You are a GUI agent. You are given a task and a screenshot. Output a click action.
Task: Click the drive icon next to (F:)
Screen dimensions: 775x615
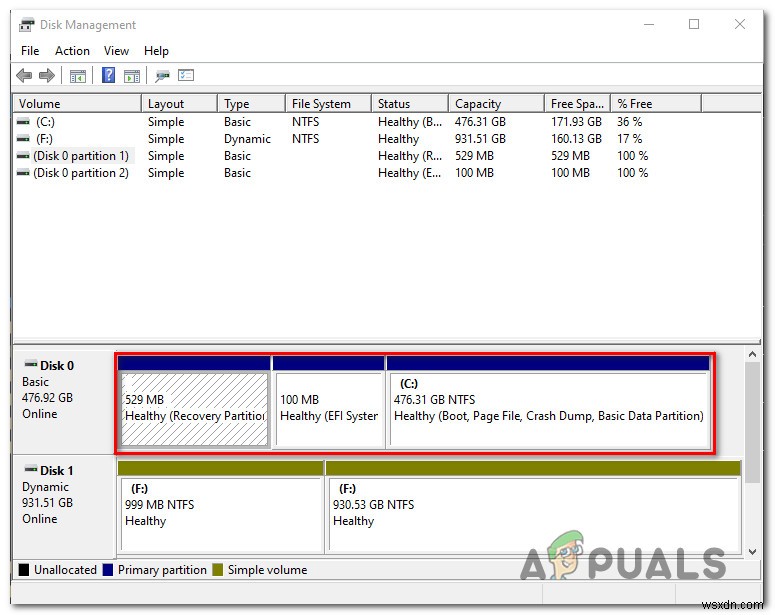23,139
